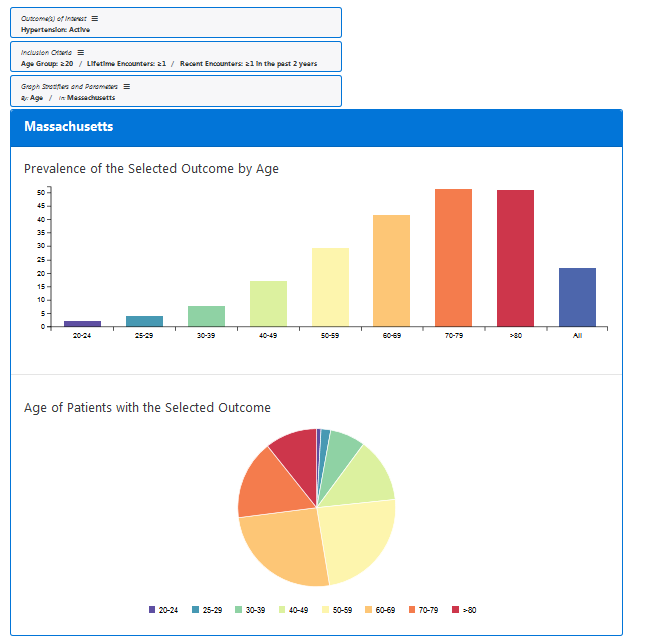
Task: Toggle 20-24 legend swatch under pie
Action: point(152,609)
